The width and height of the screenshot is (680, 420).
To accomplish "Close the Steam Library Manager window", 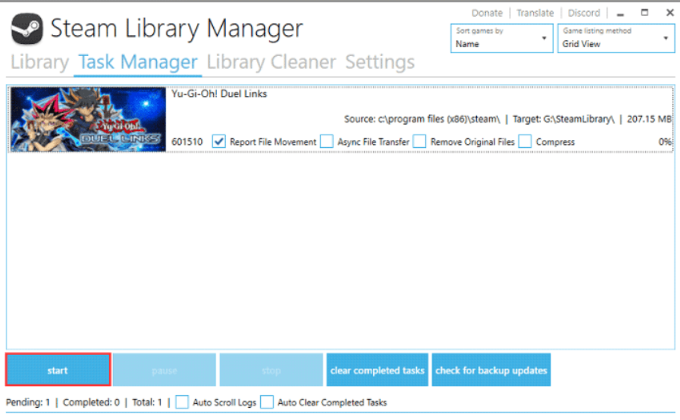I will [x=670, y=13].
